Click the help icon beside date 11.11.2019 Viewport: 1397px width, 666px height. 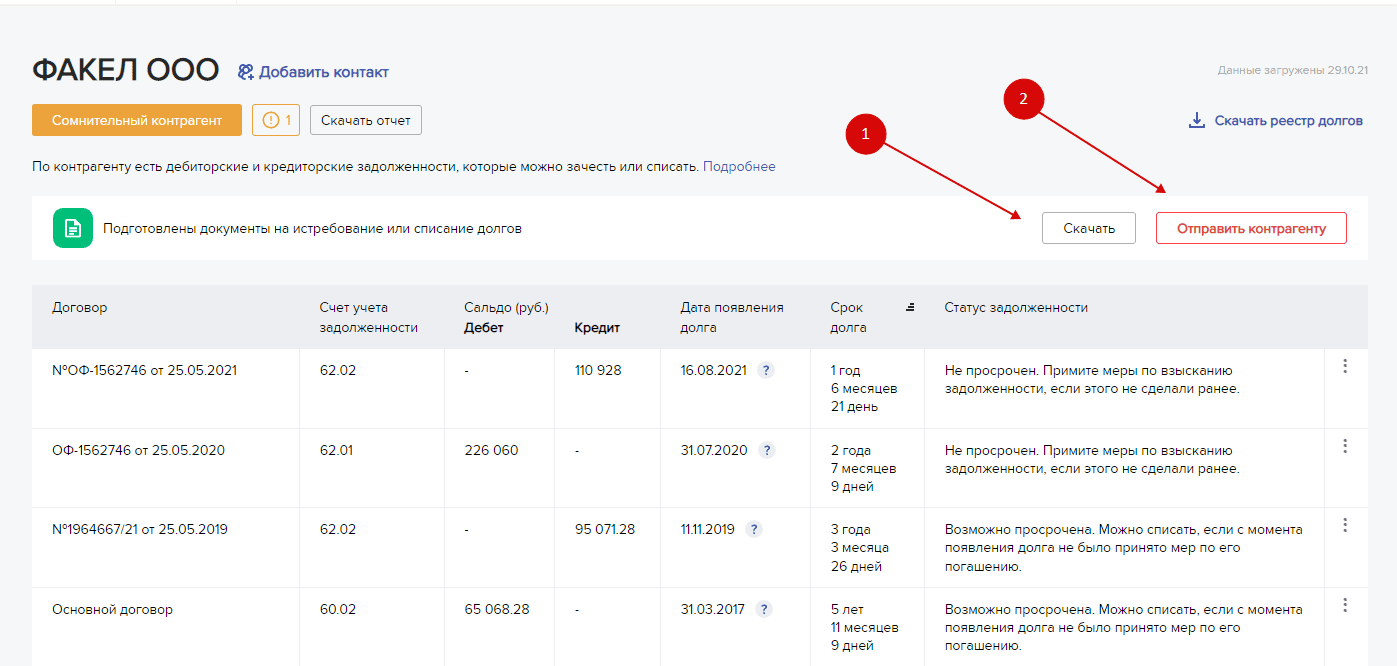(754, 529)
